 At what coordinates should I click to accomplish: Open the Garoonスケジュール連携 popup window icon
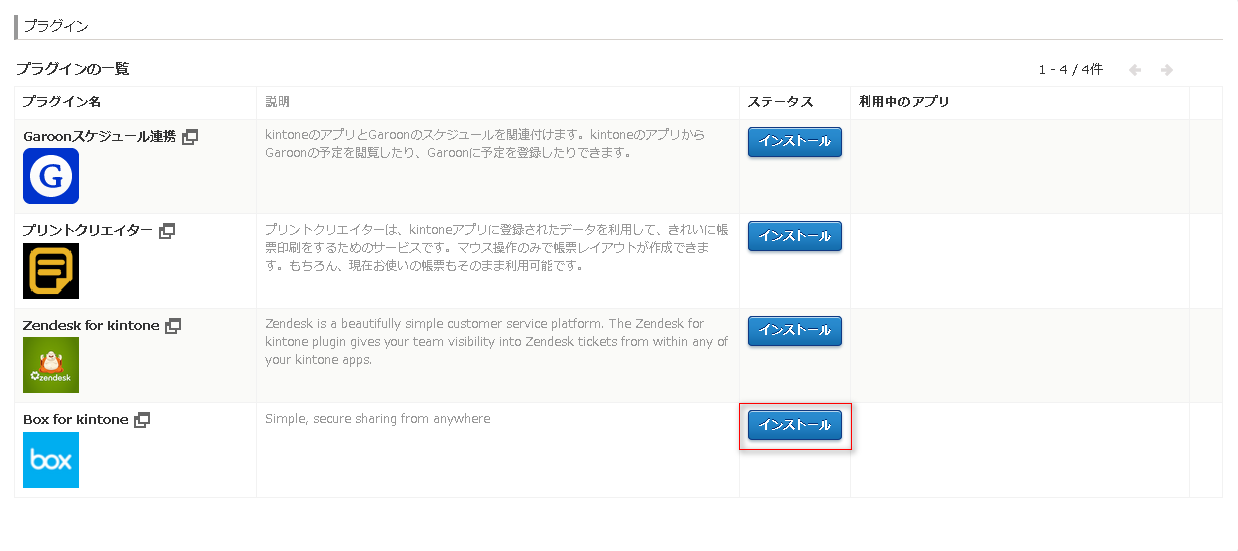[x=190, y=137]
